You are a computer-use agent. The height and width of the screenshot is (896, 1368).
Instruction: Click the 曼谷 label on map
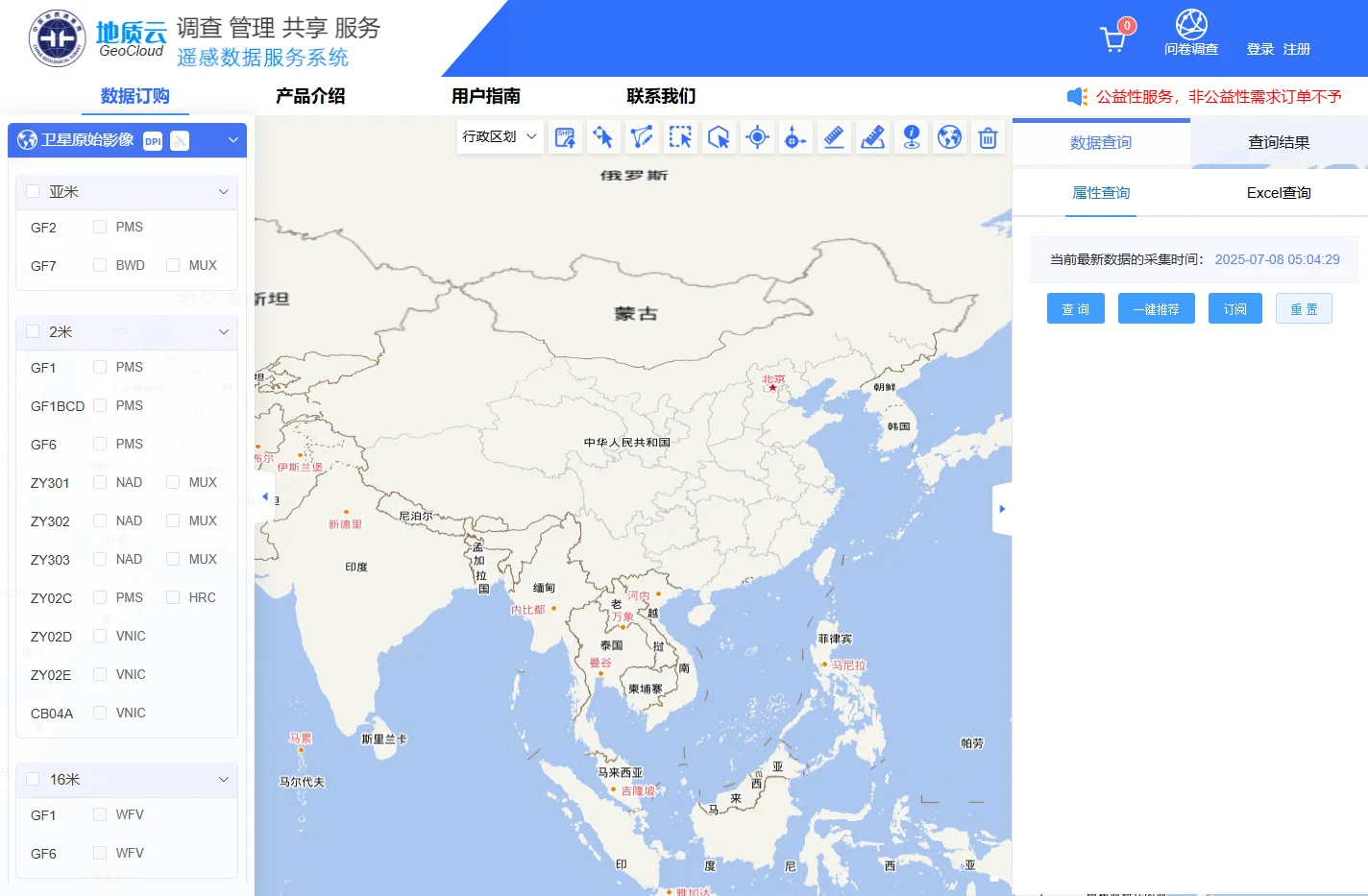(x=600, y=663)
